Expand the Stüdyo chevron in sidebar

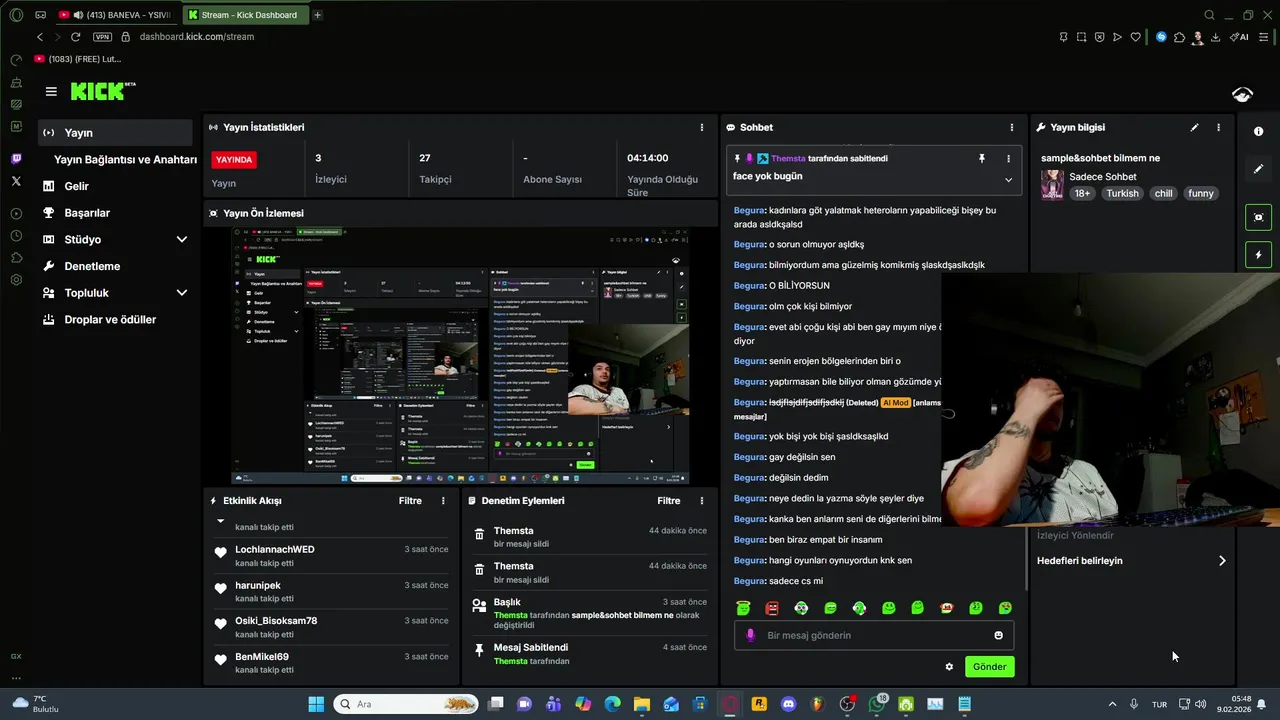(x=181, y=240)
